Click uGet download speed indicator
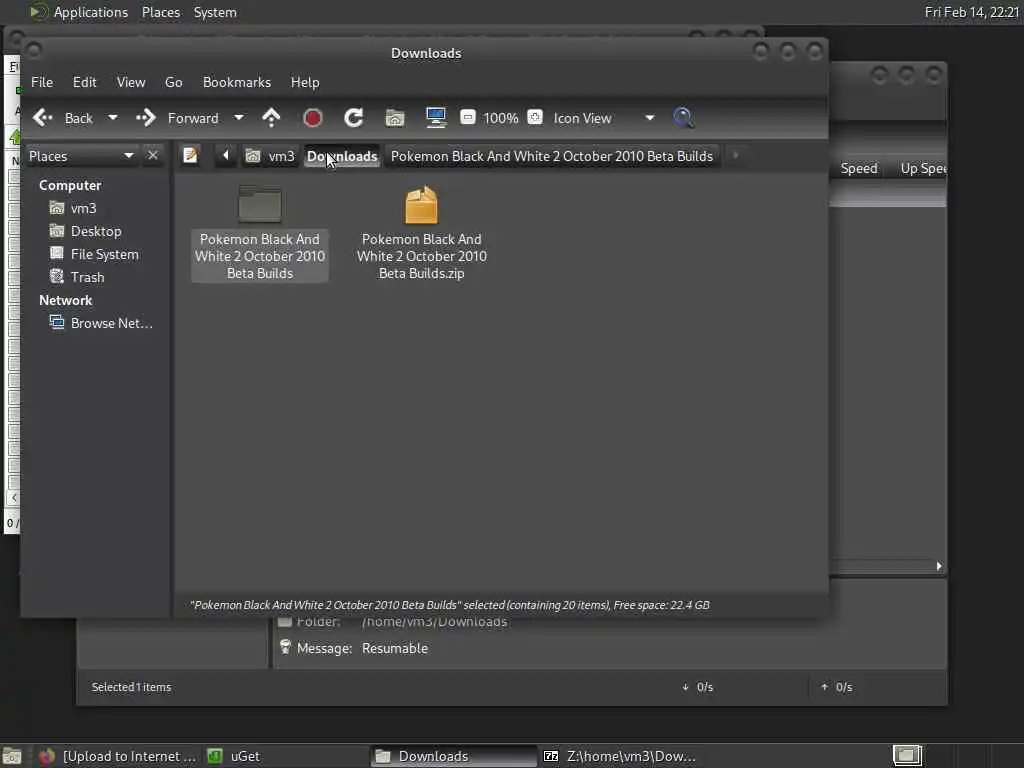This screenshot has width=1024, height=768. tap(697, 687)
